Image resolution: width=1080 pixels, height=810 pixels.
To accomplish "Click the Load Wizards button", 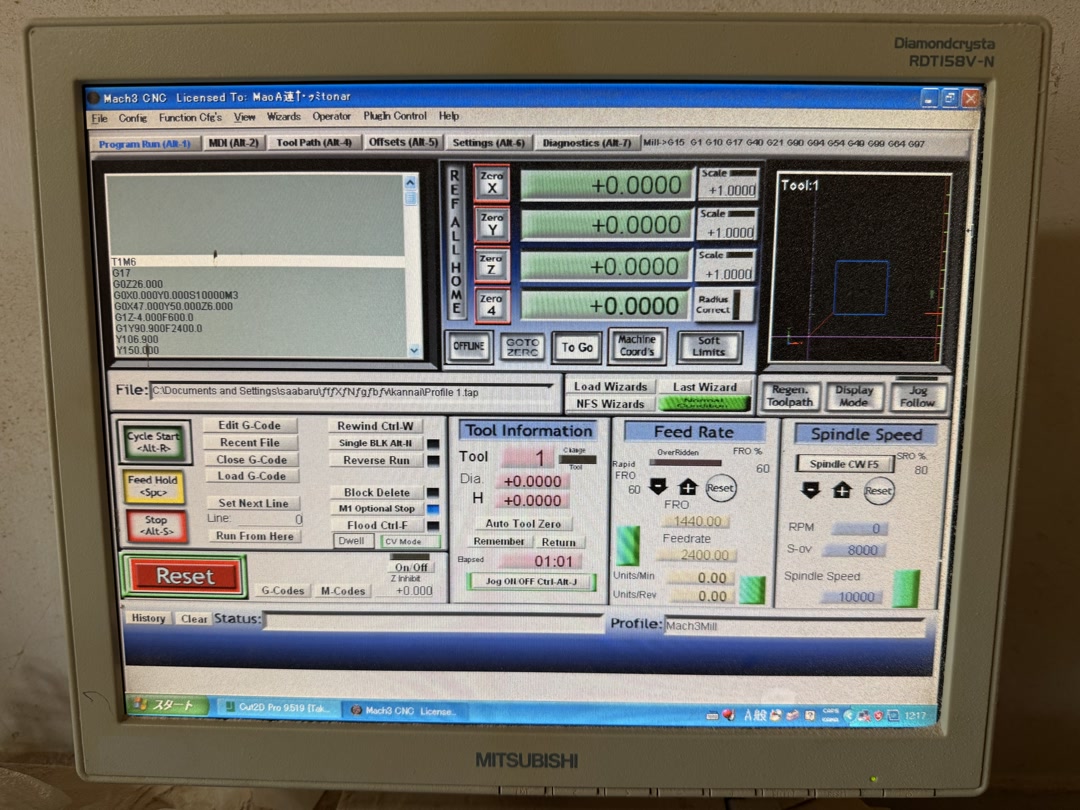I will click(x=610, y=386).
